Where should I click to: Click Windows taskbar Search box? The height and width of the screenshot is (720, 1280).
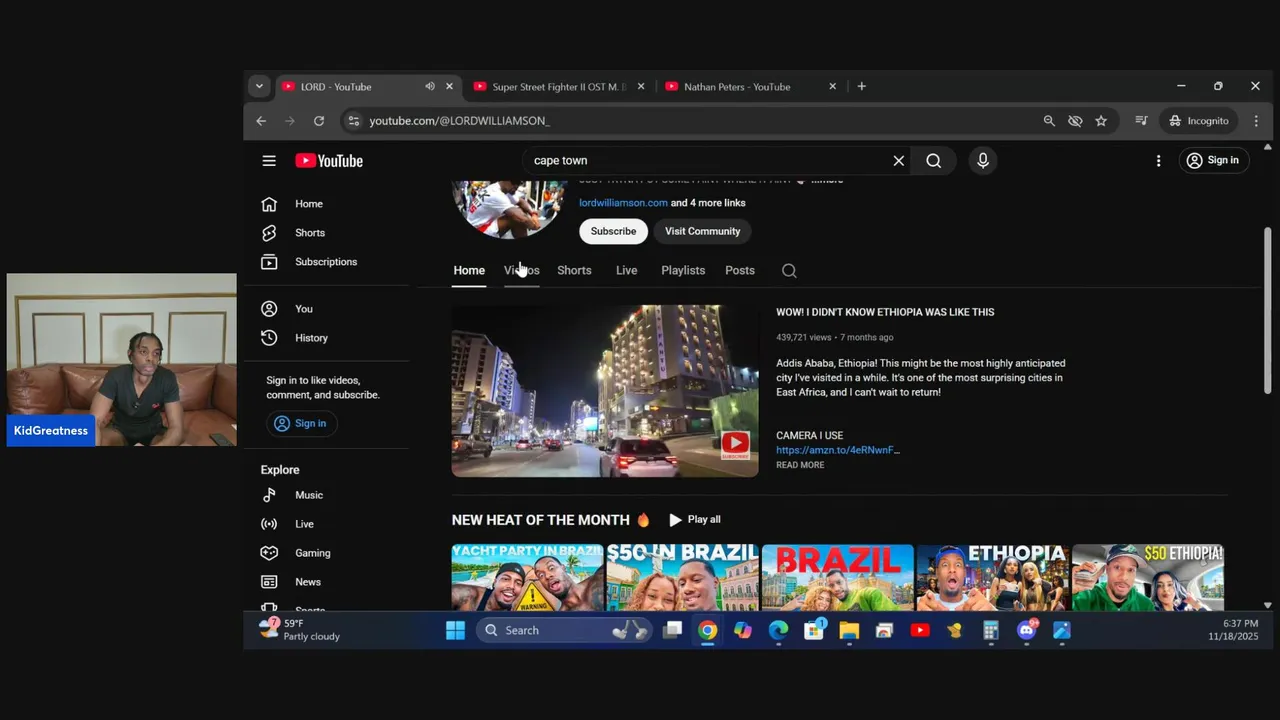[x=563, y=630]
